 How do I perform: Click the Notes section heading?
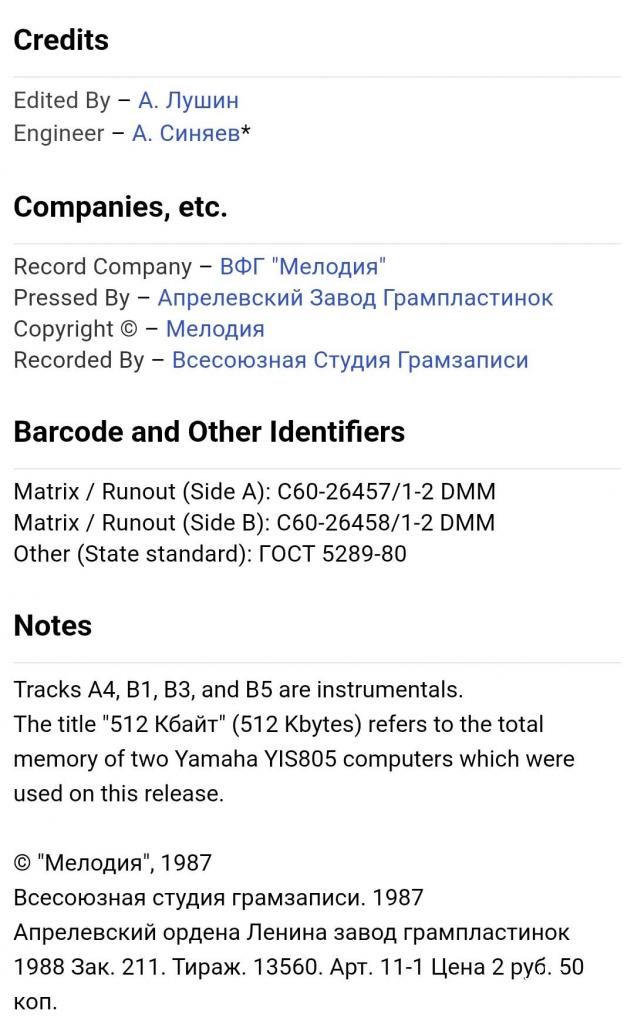tap(53, 626)
